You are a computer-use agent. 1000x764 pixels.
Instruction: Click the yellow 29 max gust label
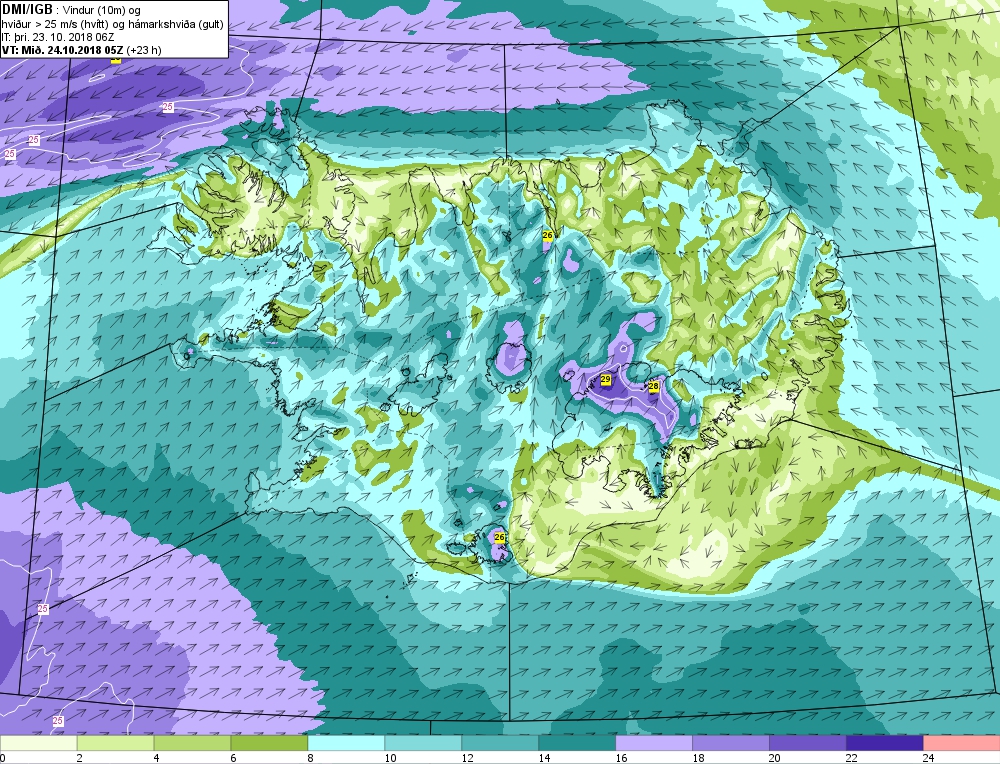606,379
